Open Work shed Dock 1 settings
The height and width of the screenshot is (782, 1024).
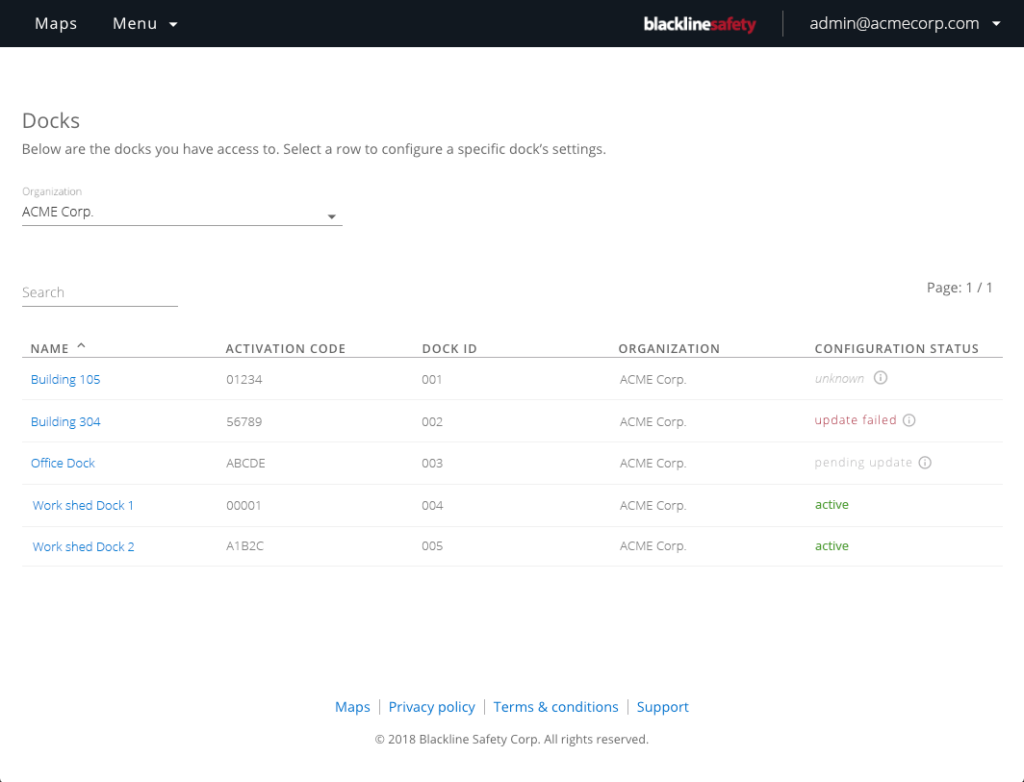83,506
